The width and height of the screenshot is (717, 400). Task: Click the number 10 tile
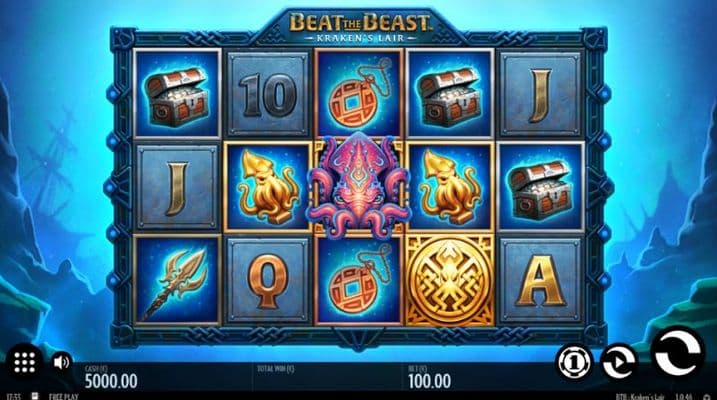coord(268,94)
